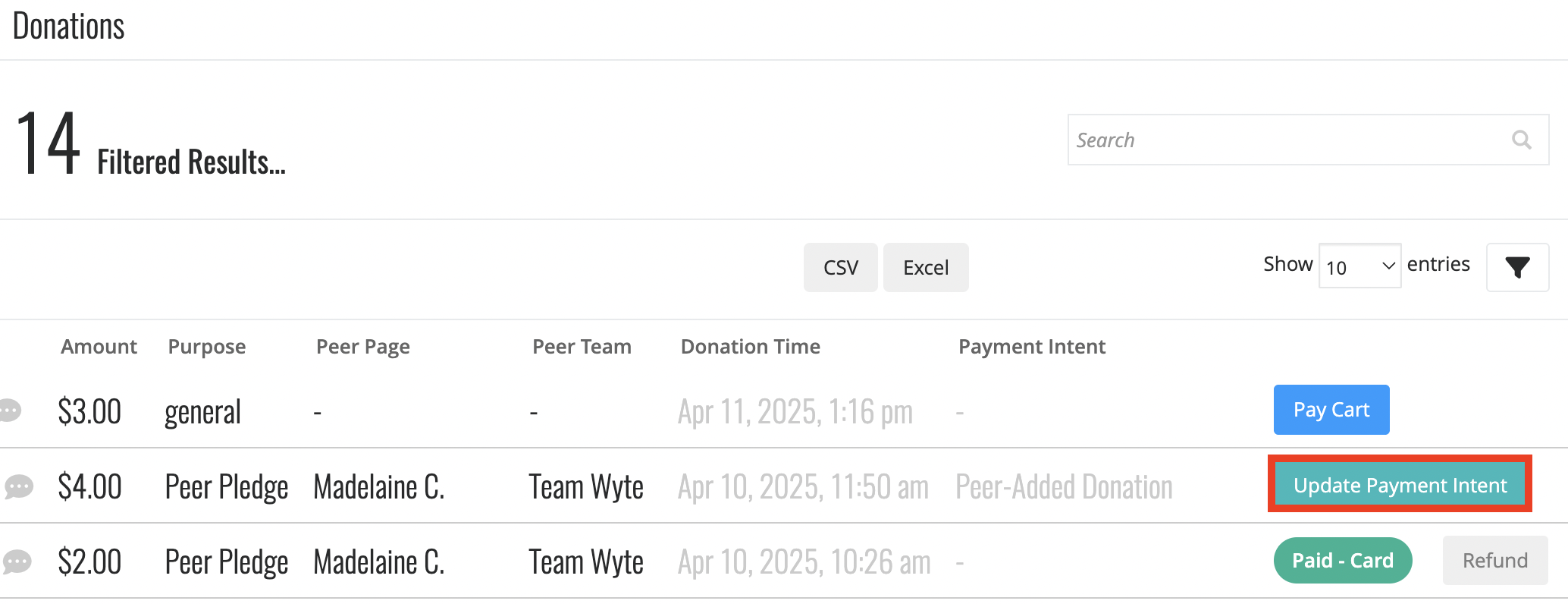Sort by the Donation Time column header

(751, 347)
